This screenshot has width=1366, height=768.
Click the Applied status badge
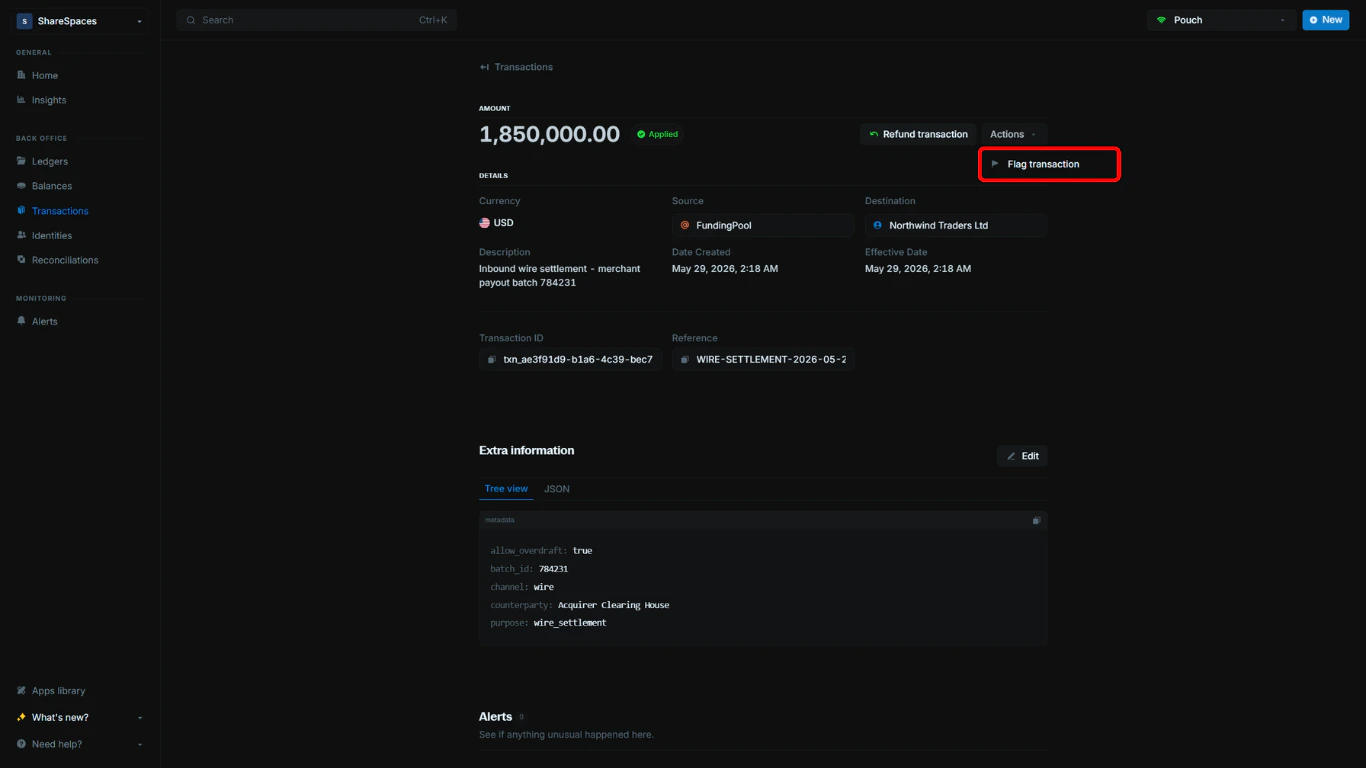point(657,134)
